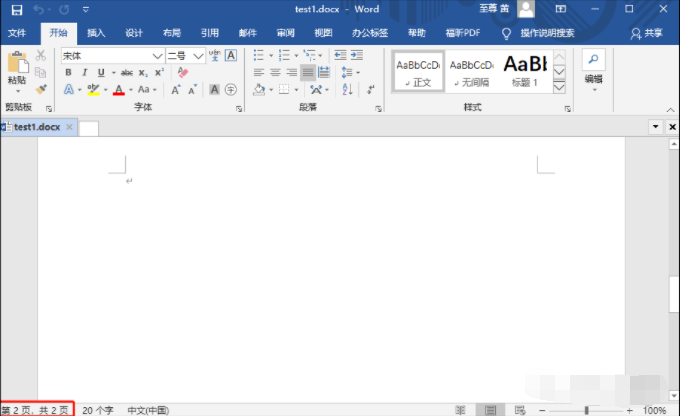
Task: Toggle Bold formatting
Action: coord(68,72)
